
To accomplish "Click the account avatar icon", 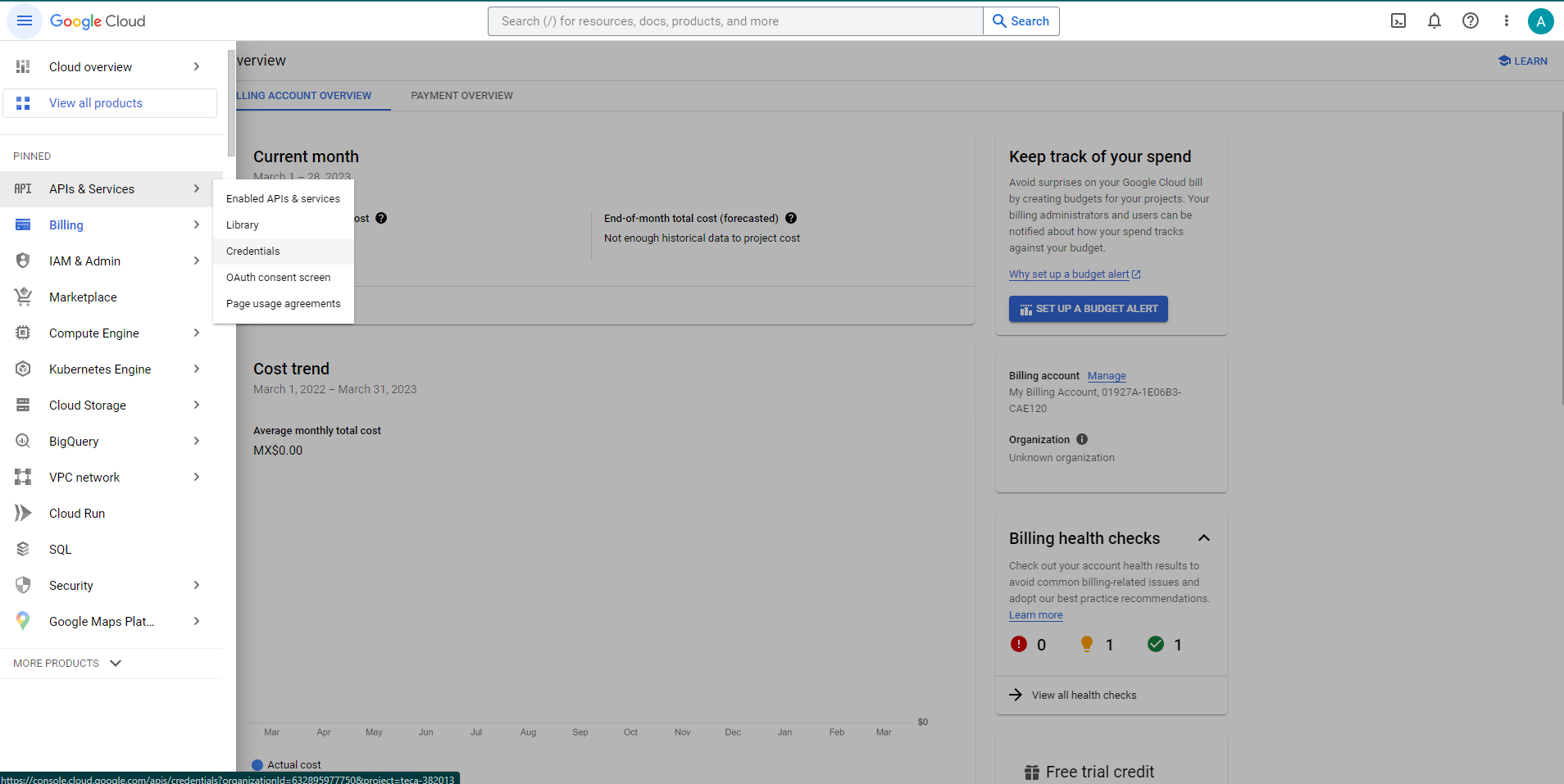I will (1540, 21).
